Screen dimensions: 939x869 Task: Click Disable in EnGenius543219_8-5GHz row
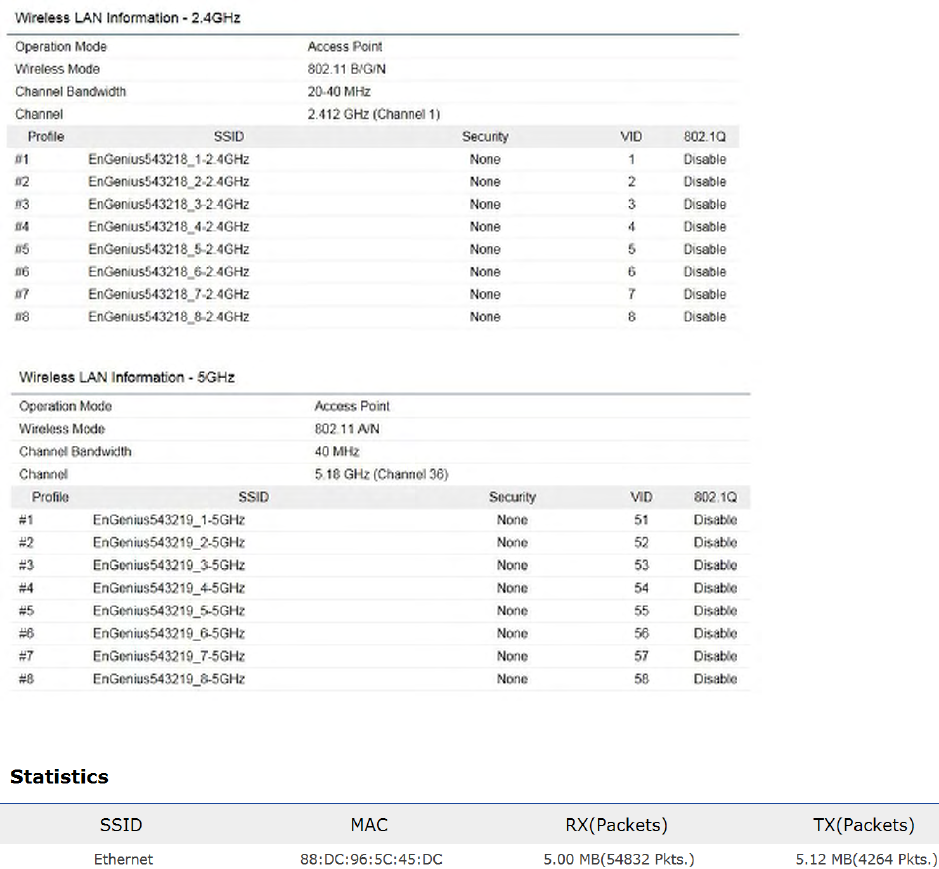(715, 679)
